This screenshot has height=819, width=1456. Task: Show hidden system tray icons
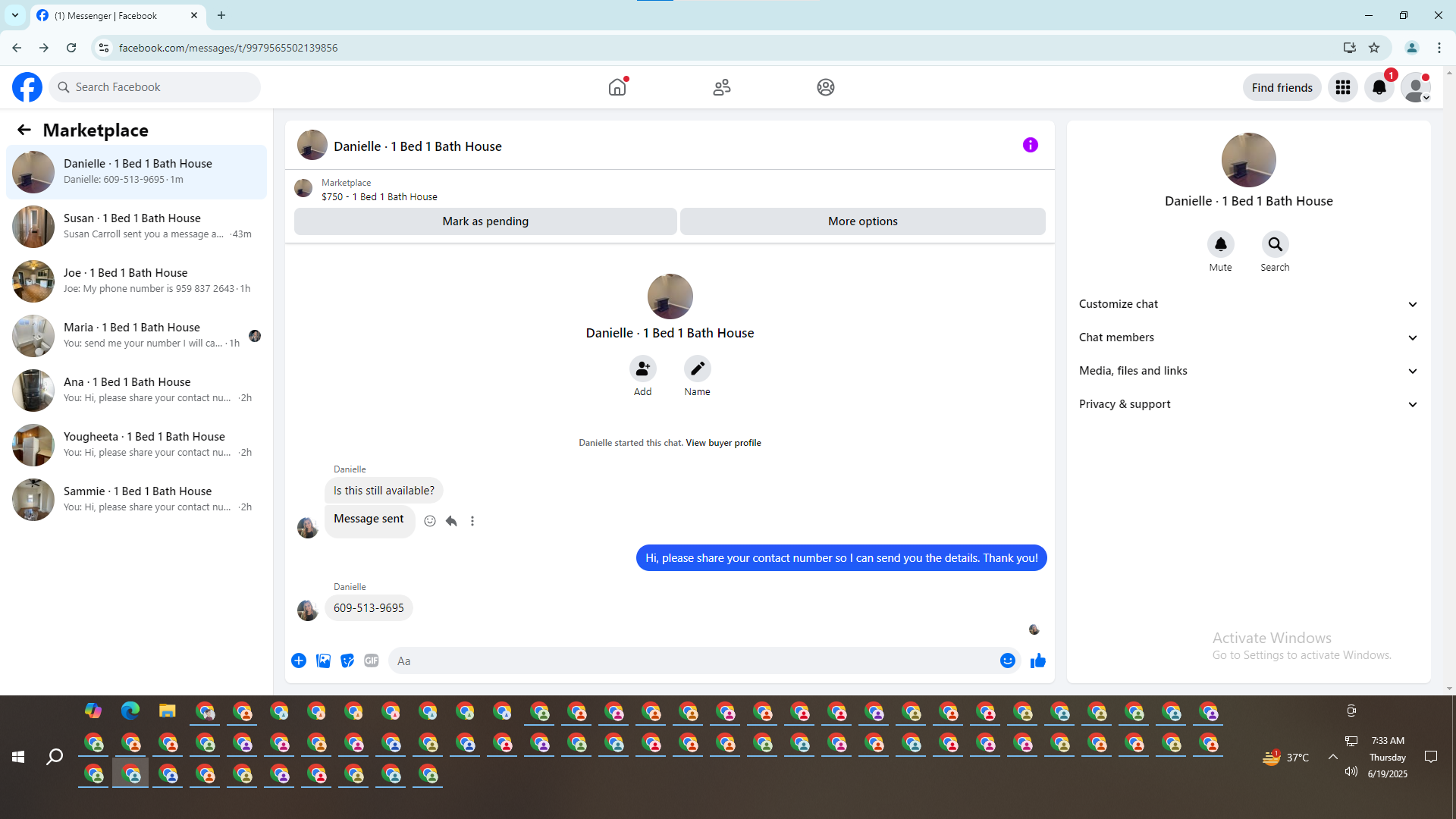(x=1332, y=757)
